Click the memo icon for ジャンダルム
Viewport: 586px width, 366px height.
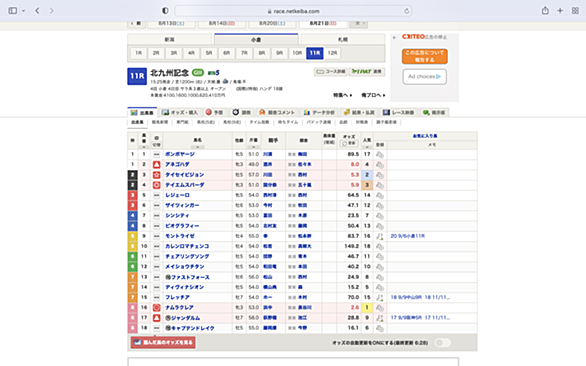380,318
